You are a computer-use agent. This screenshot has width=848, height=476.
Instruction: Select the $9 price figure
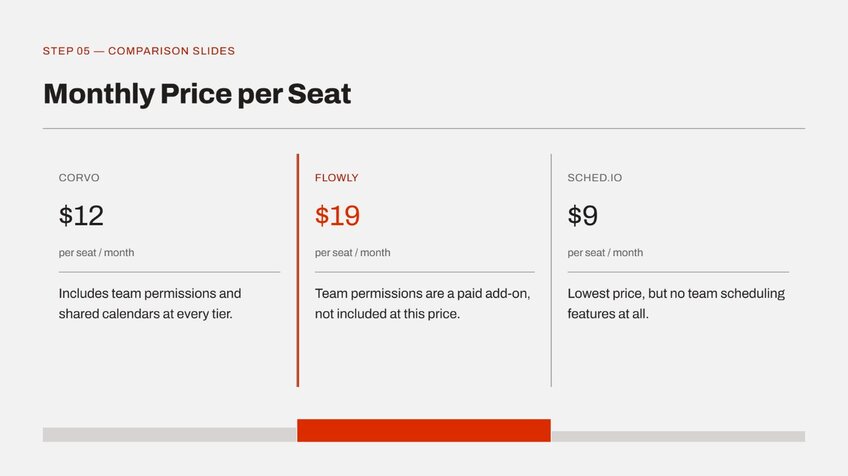coord(582,215)
